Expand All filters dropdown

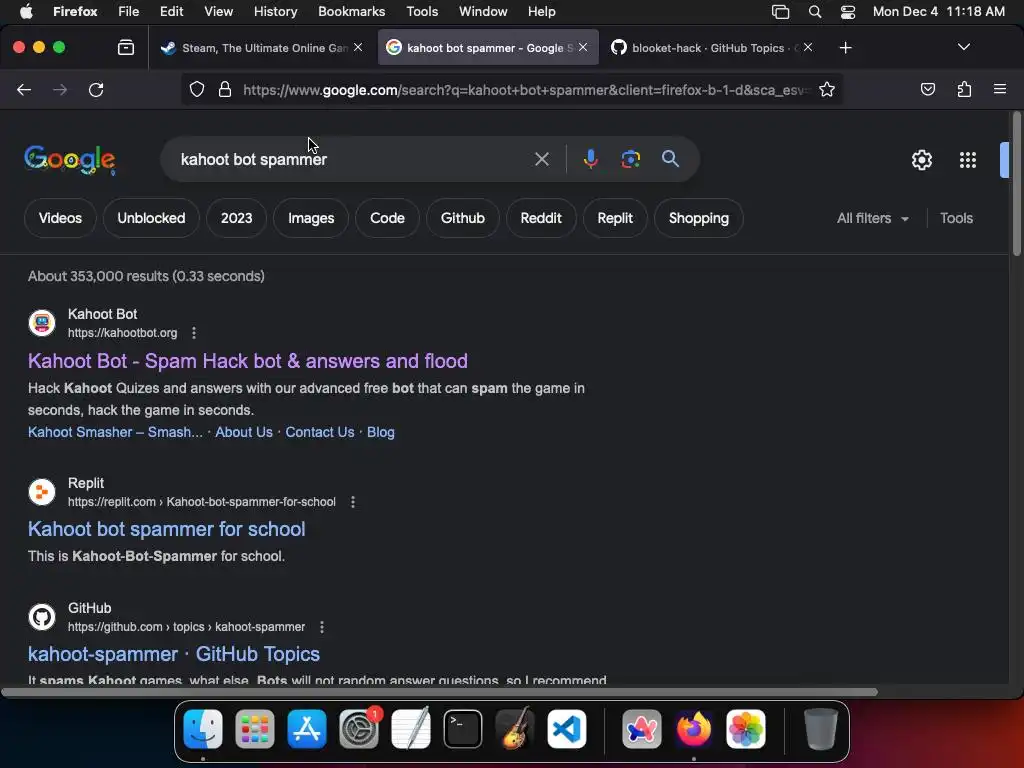coord(872,218)
